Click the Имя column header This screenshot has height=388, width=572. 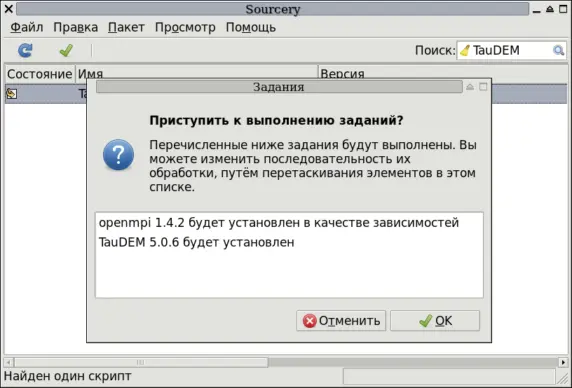[x=197, y=74]
